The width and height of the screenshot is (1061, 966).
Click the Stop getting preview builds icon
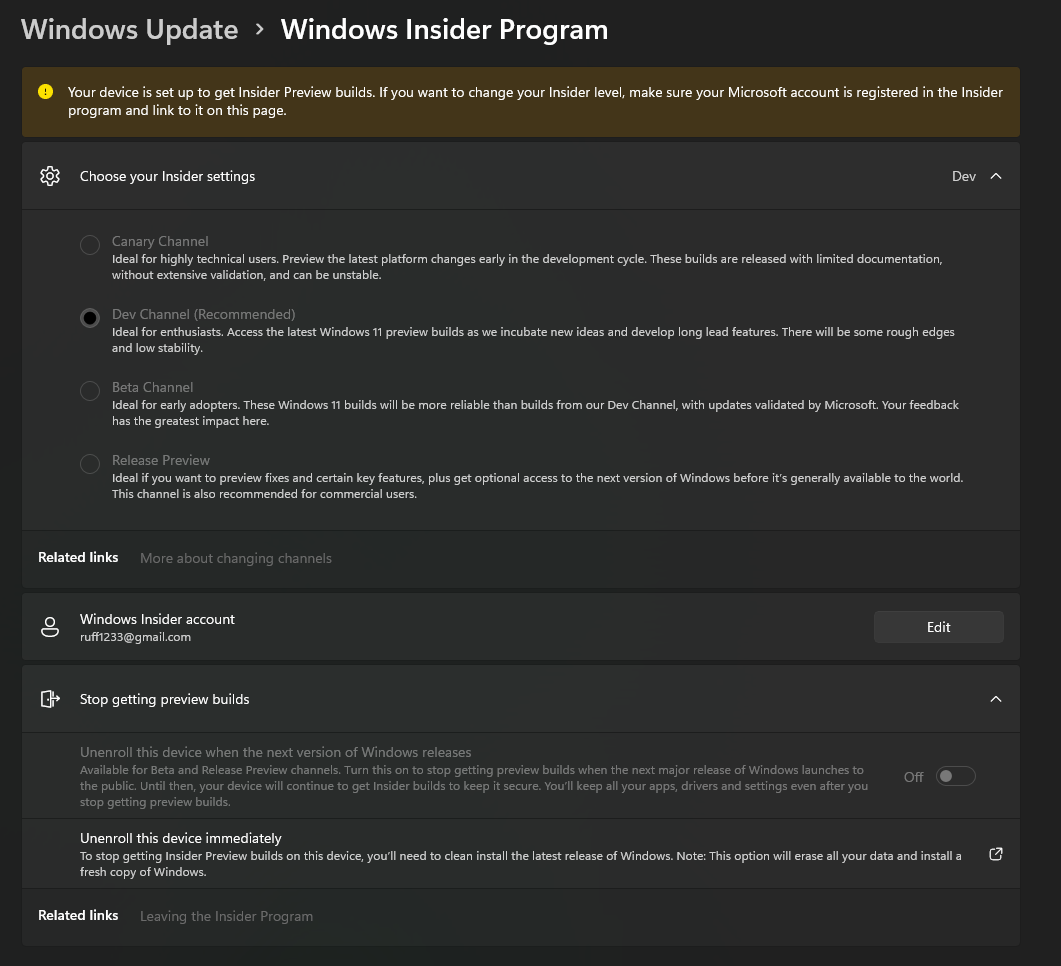click(x=50, y=699)
